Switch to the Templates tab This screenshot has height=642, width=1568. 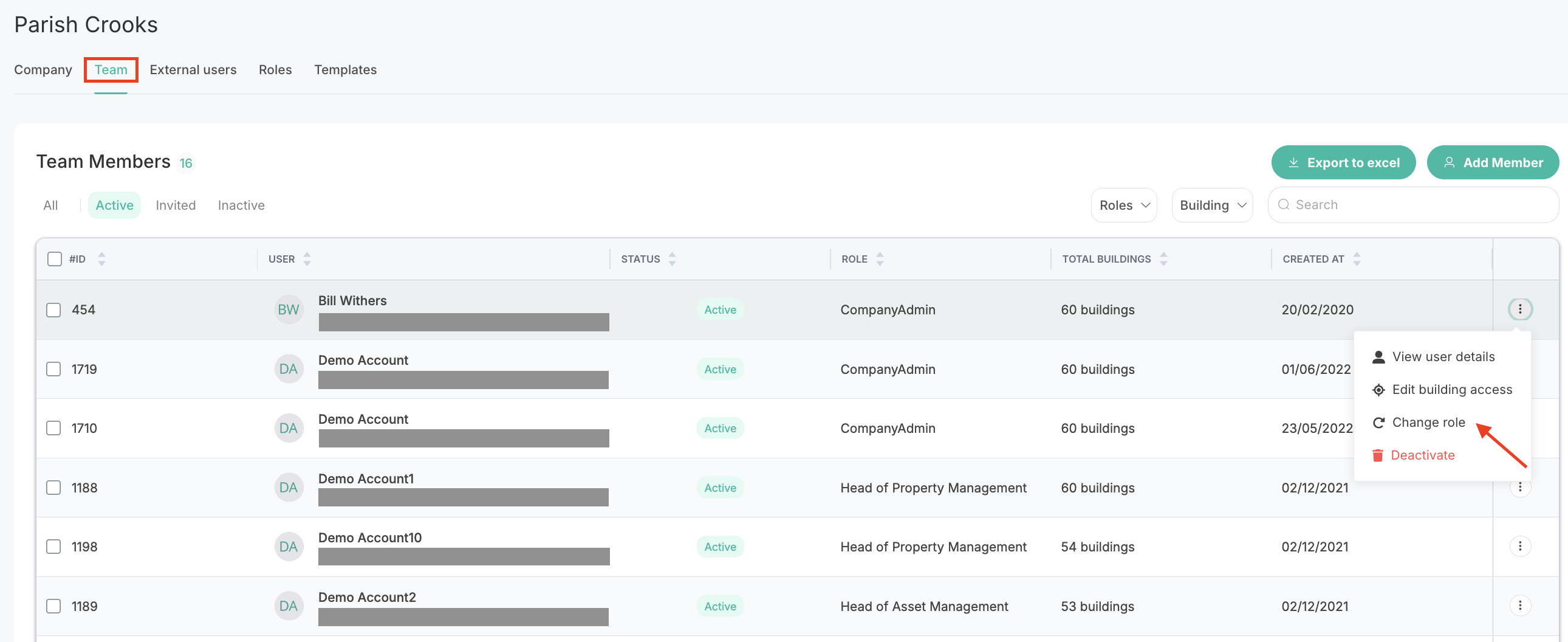tap(345, 69)
